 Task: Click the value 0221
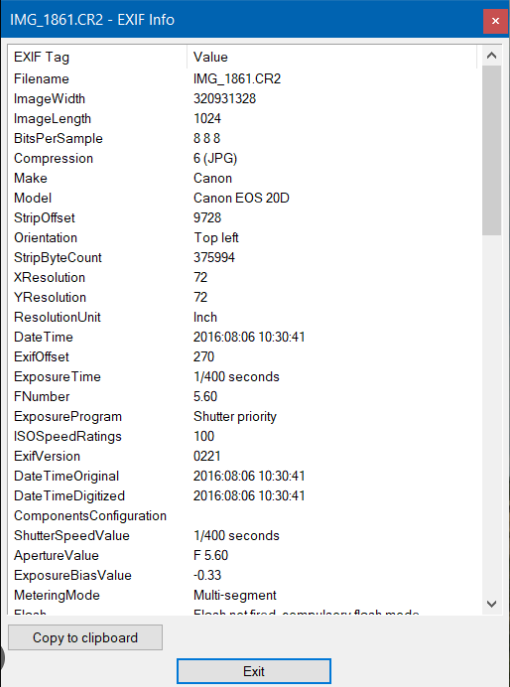pyautogui.click(x=207, y=456)
